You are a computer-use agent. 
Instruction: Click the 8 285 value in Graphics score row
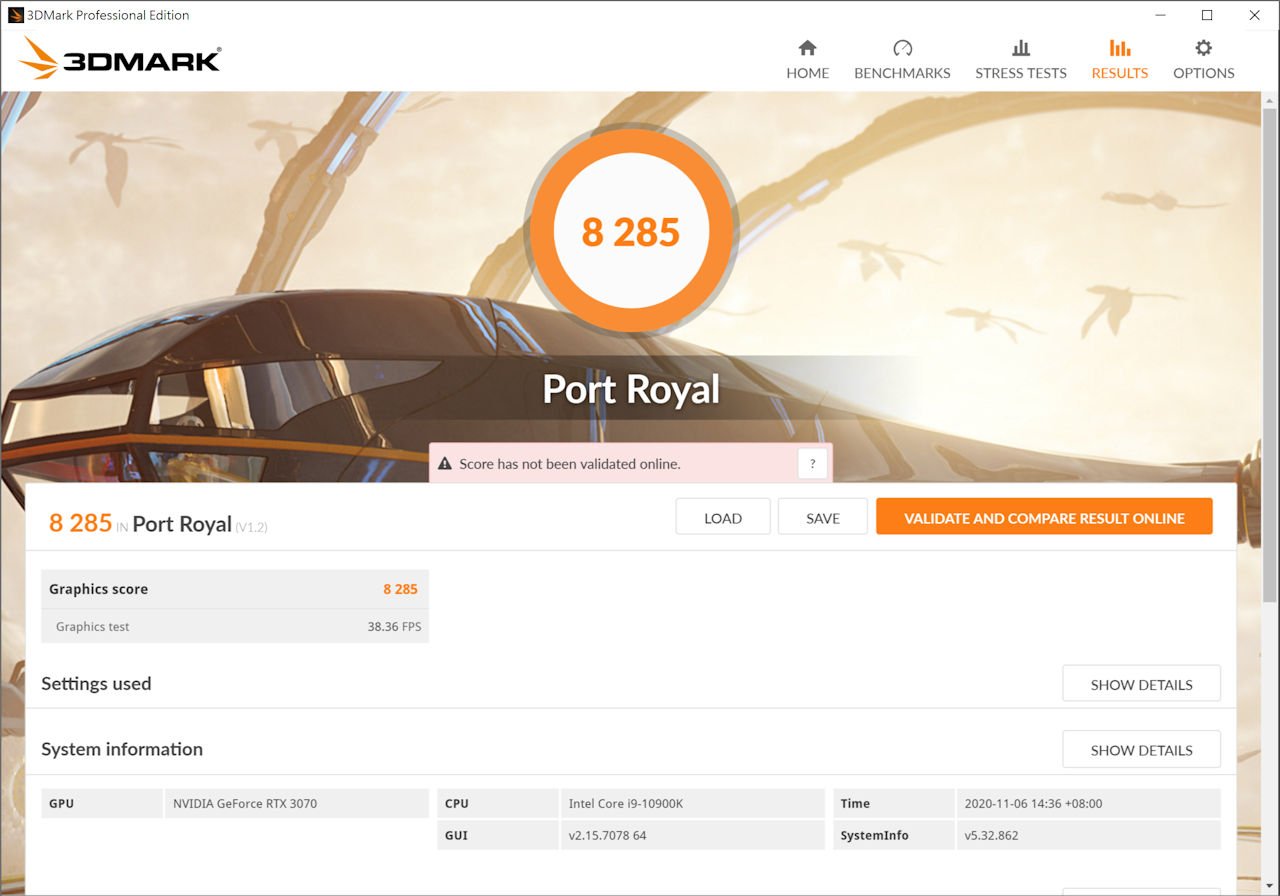(x=400, y=589)
